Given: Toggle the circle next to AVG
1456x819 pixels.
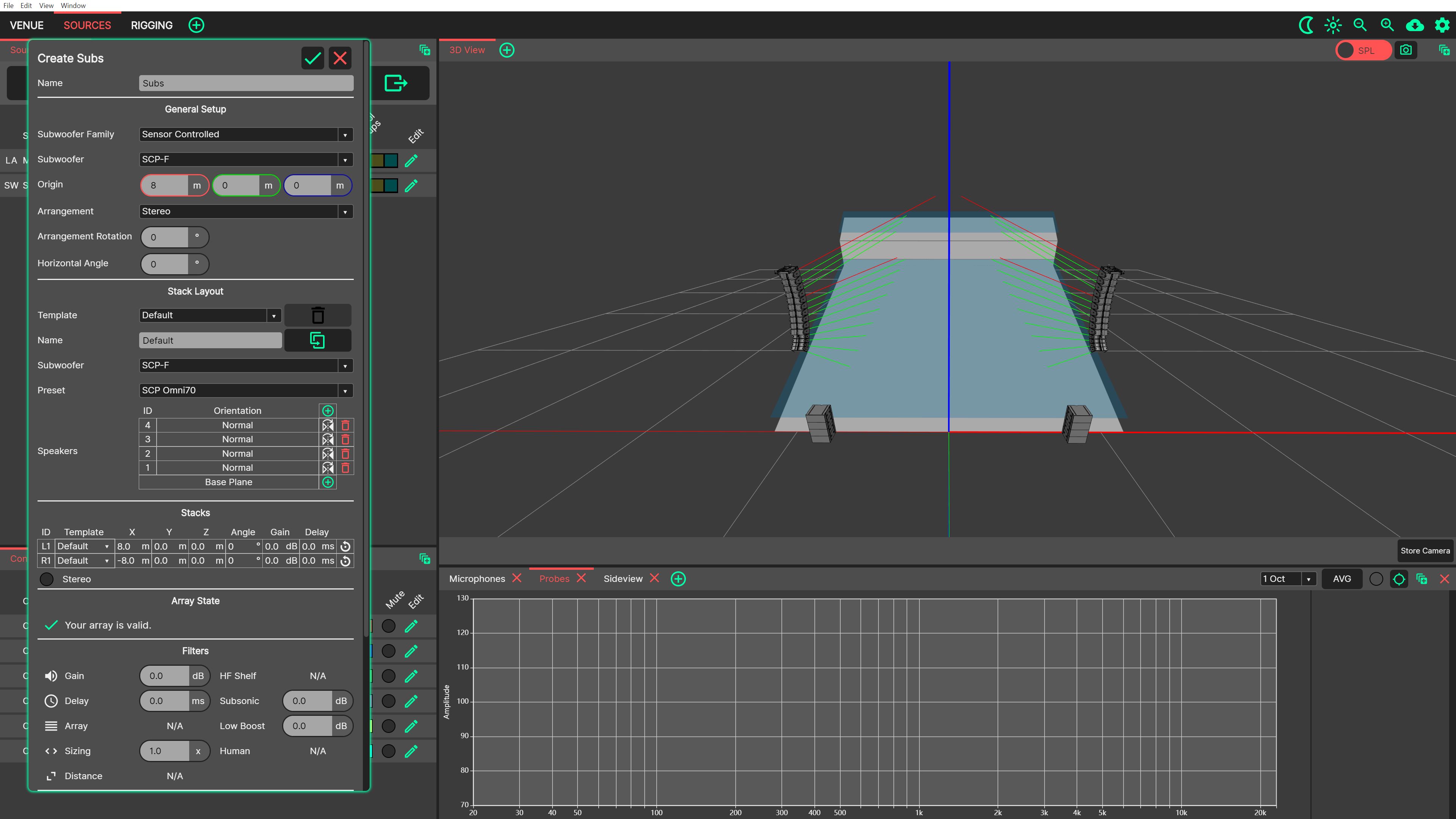Looking at the screenshot, I should pos(1376,579).
